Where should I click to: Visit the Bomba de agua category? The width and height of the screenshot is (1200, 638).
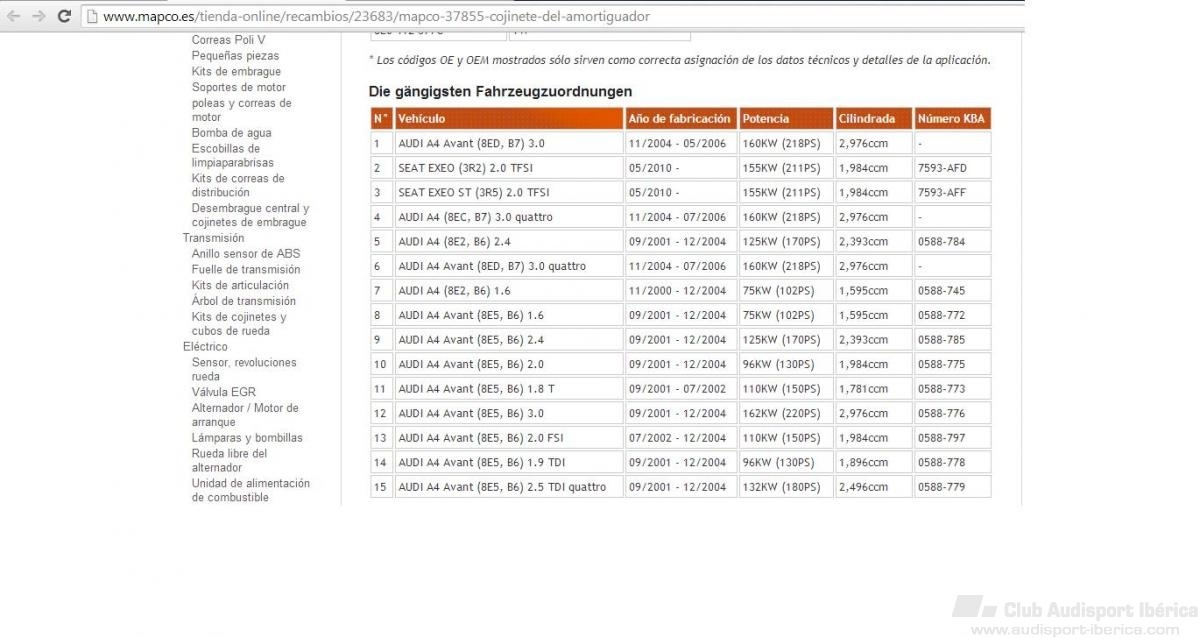point(231,133)
